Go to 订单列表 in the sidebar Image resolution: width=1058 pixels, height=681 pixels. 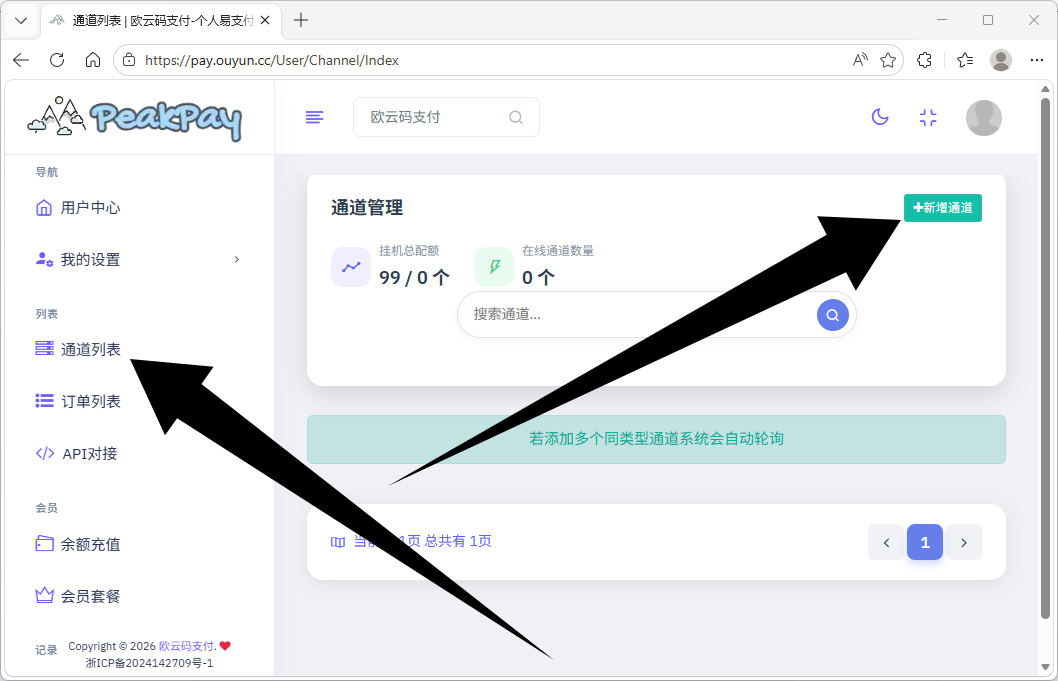(90, 402)
